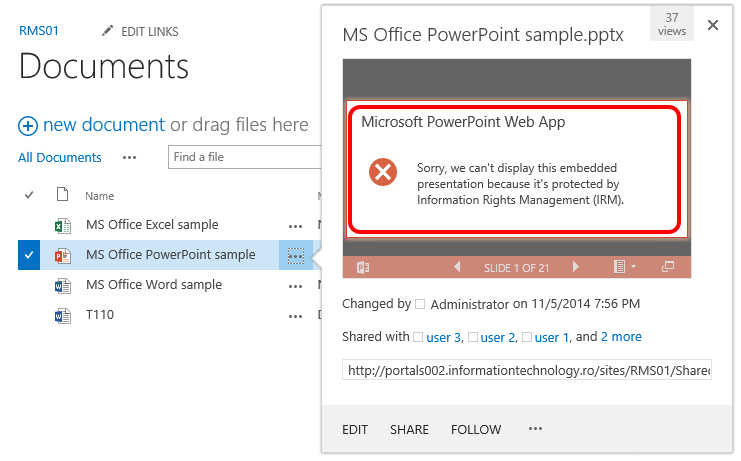This screenshot has width=741, height=461.
Task: Close the document callout with the X
Action: point(713,25)
